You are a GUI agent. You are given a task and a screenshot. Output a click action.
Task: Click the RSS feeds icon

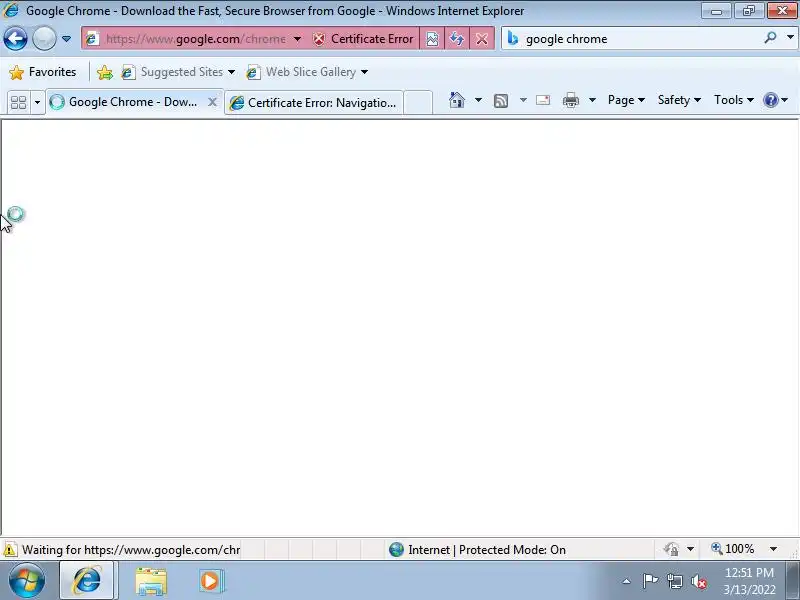tap(501, 101)
